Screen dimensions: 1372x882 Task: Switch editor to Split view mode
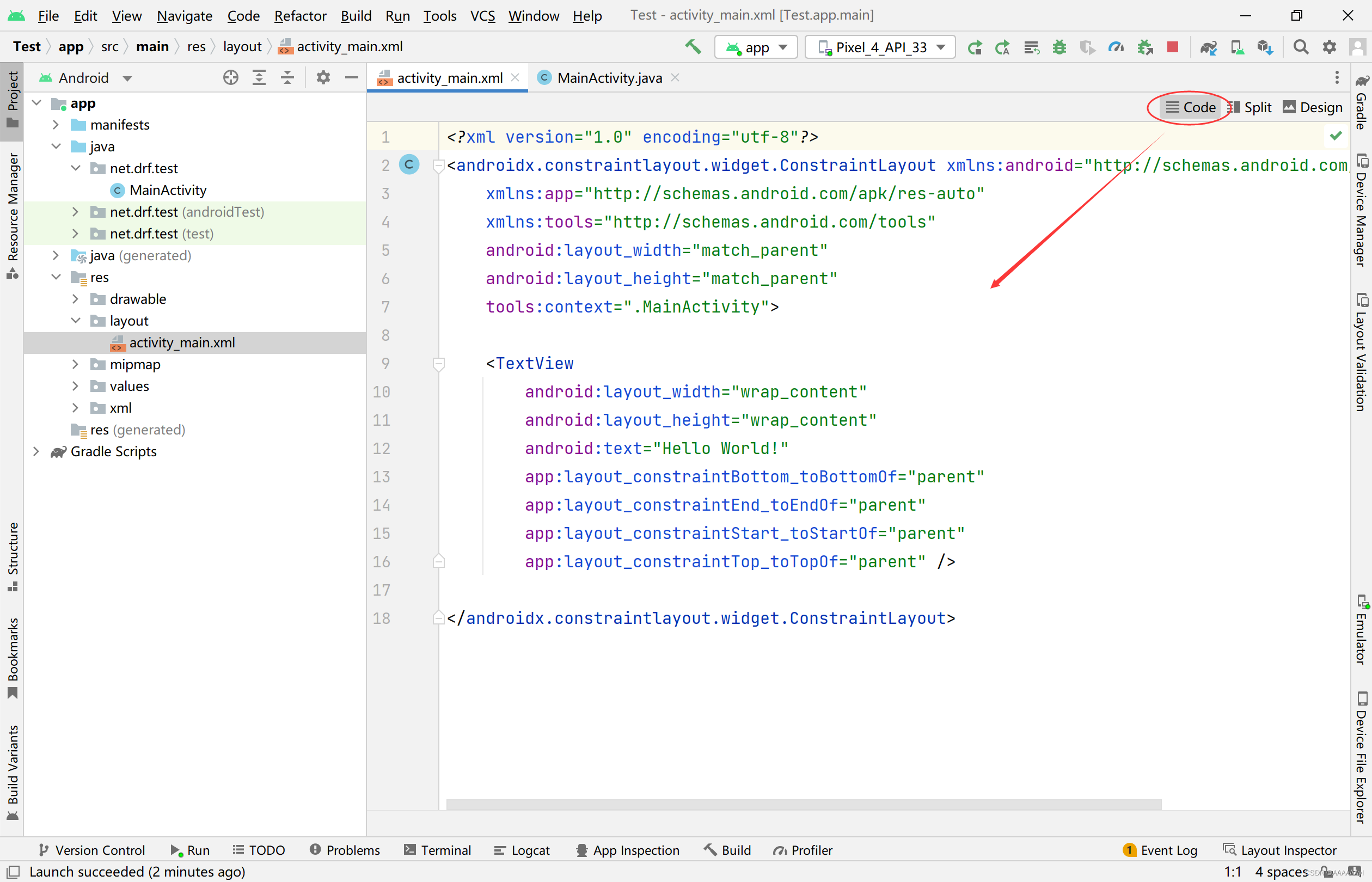[1251, 107]
